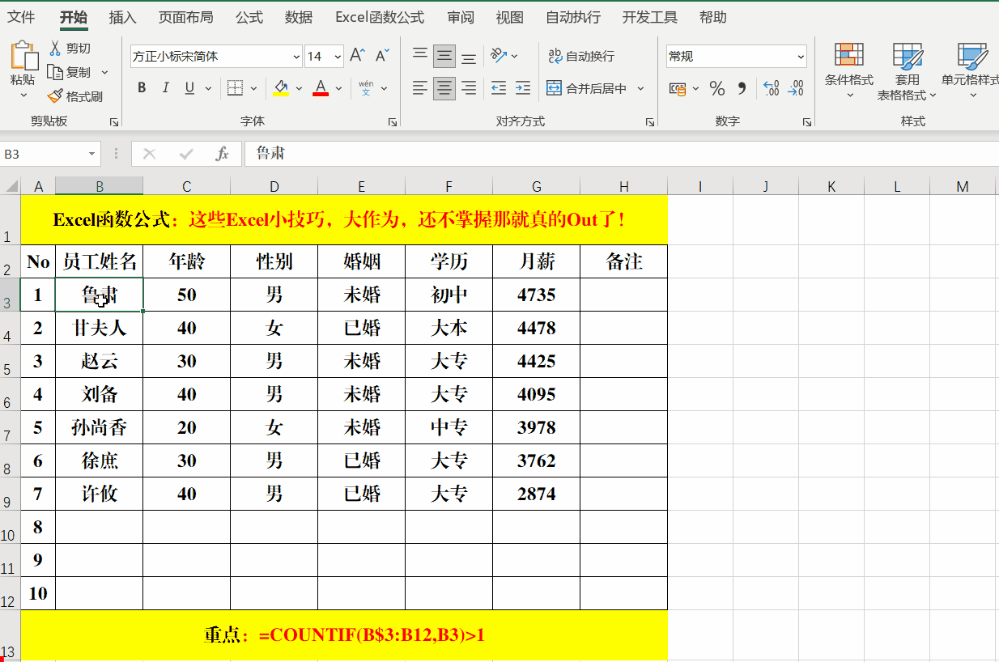Open the number format 常规 dropdown
This screenshot has height=662, width=999.
click(800, 57)
